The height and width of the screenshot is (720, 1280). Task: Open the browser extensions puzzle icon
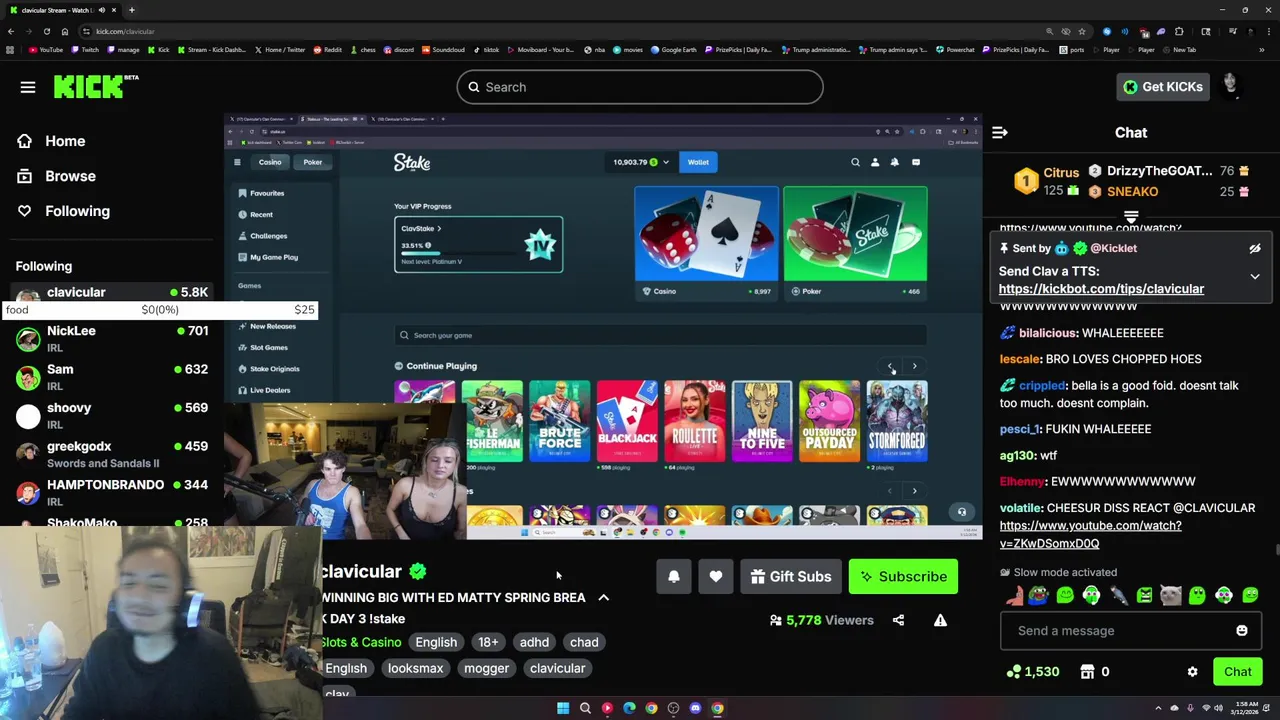(1179, 31)
